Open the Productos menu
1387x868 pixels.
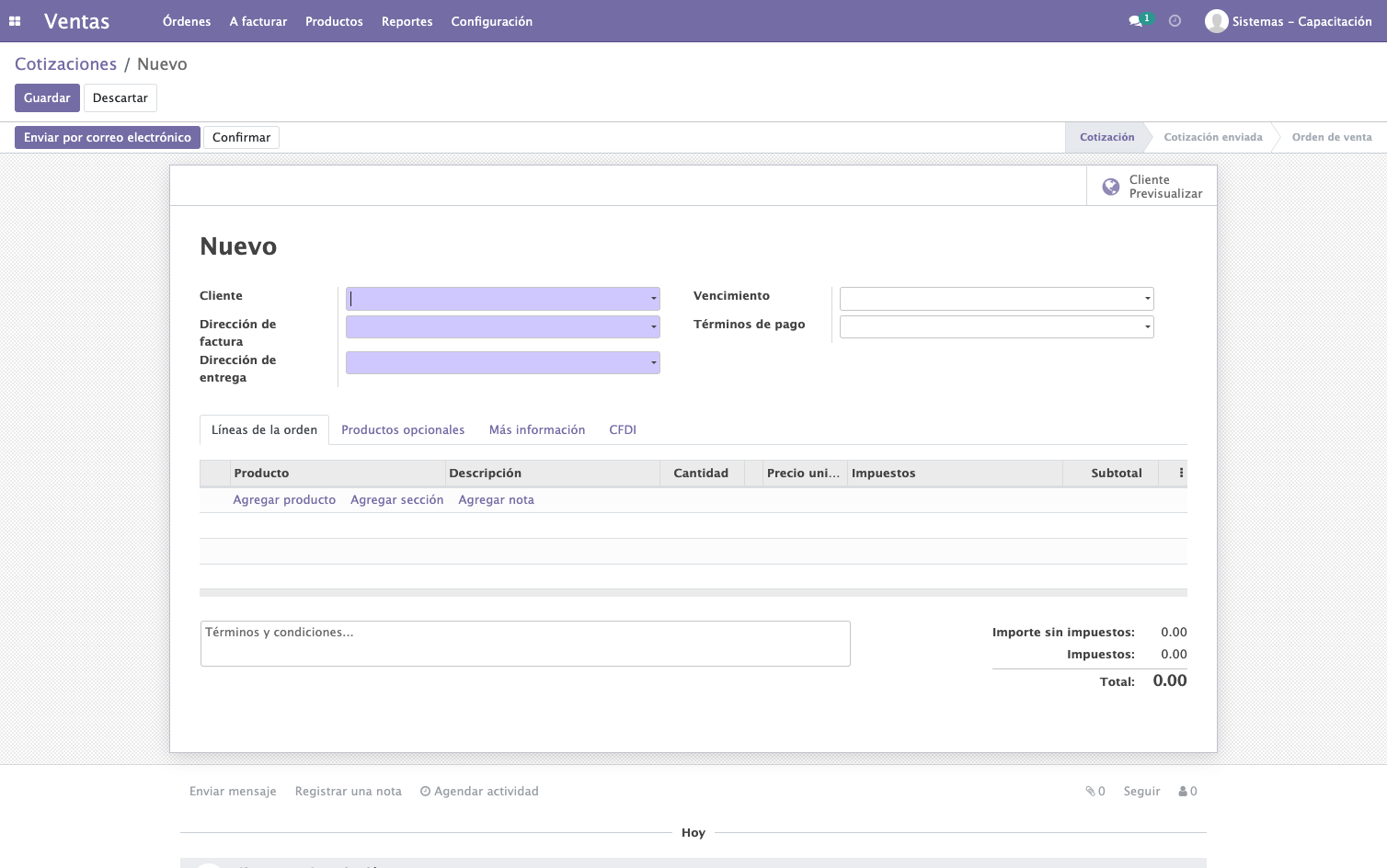pyautogui.click(x=334, y=21)
